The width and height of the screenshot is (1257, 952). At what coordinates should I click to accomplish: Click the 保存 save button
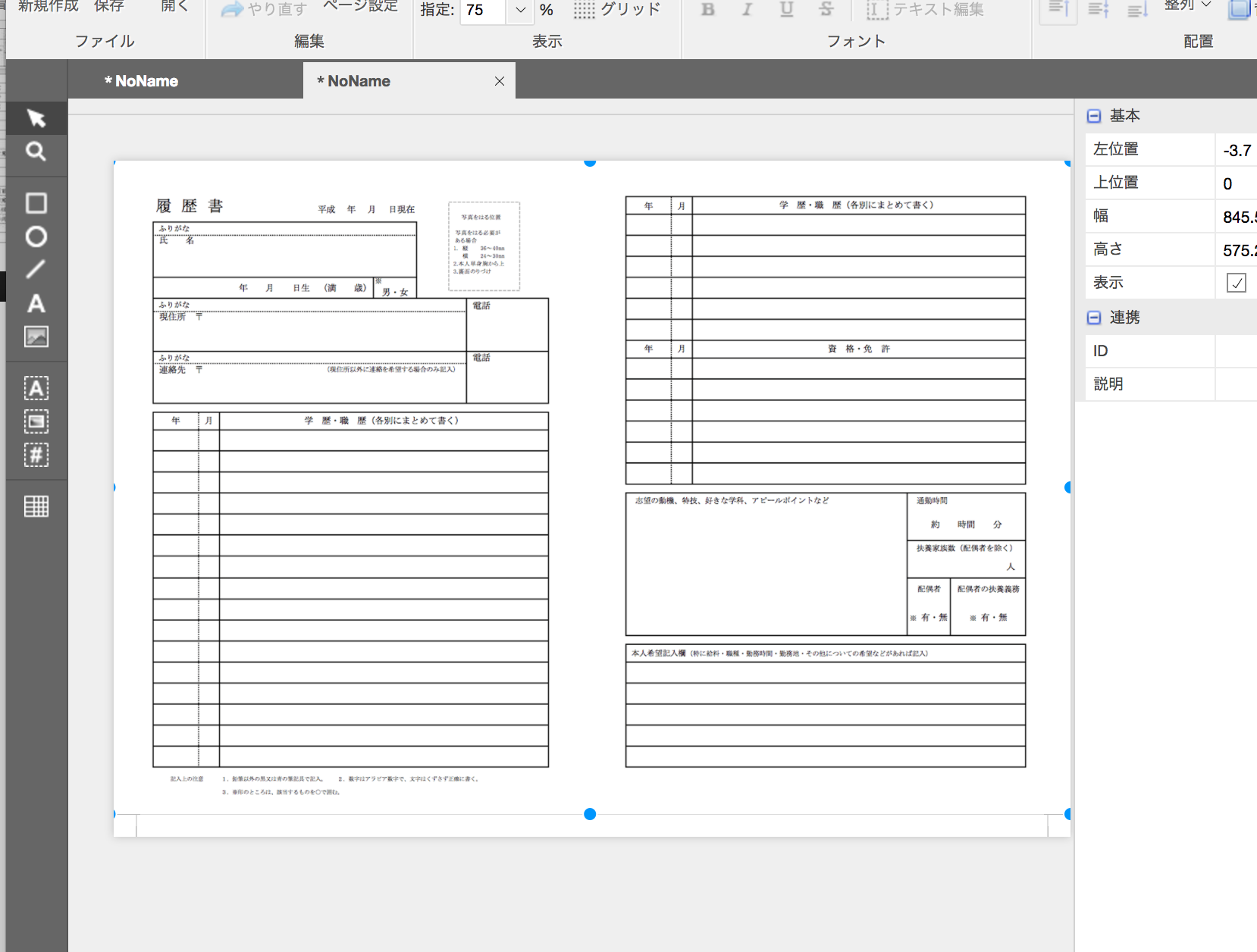[108, 6]
